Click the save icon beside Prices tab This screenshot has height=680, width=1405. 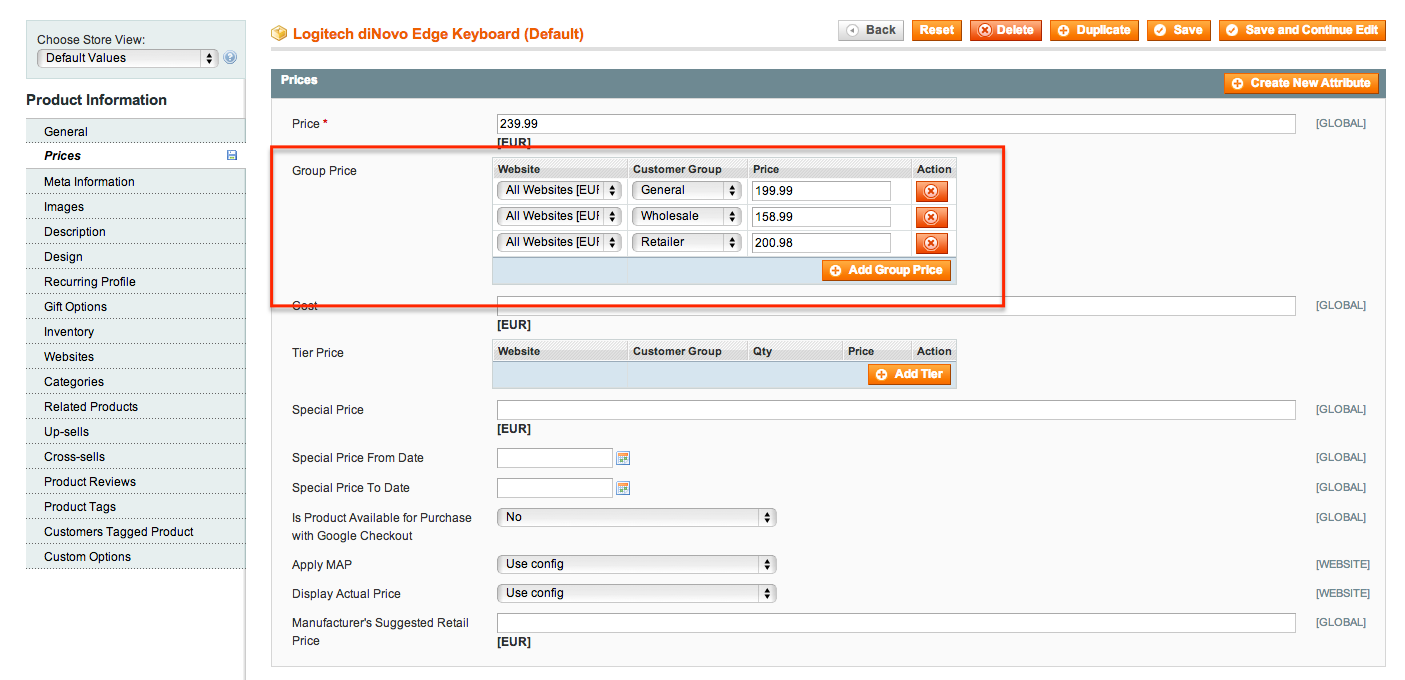[232, 156]
